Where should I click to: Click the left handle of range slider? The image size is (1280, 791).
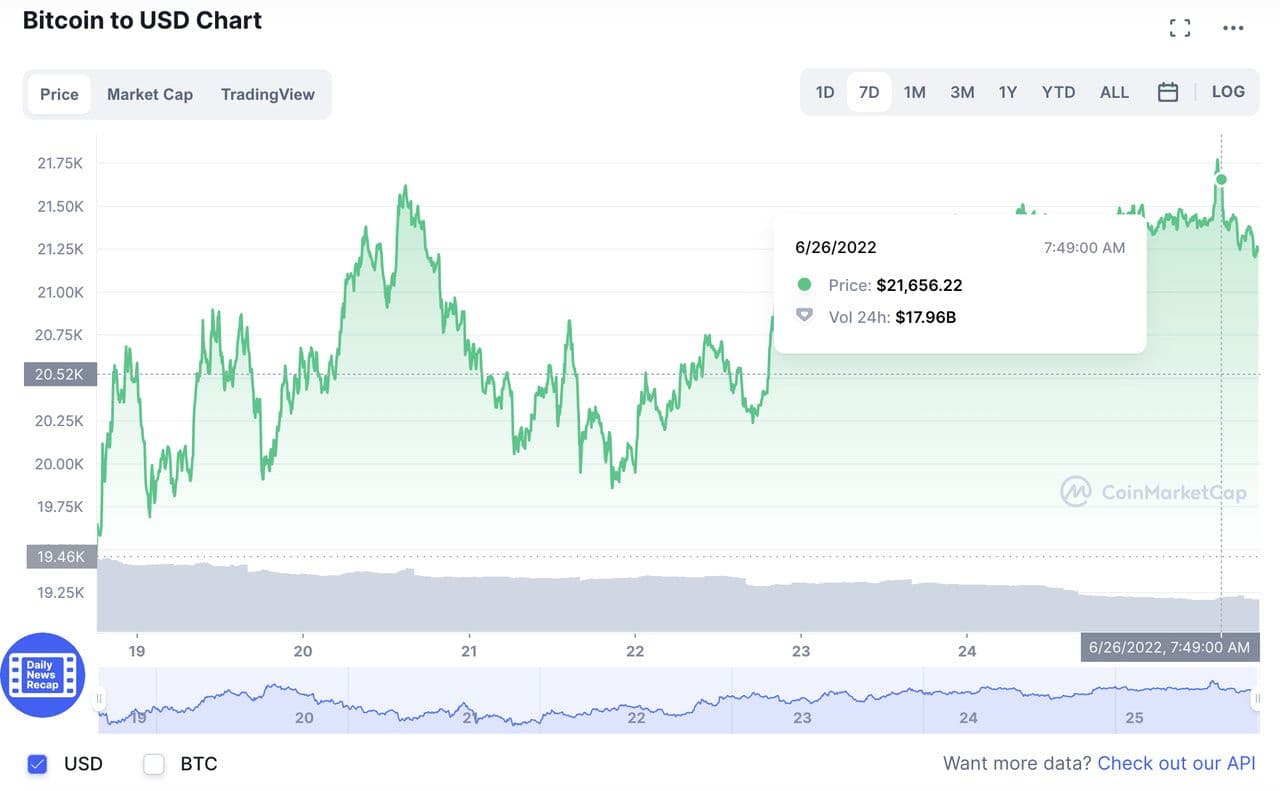tap(99, 698)
